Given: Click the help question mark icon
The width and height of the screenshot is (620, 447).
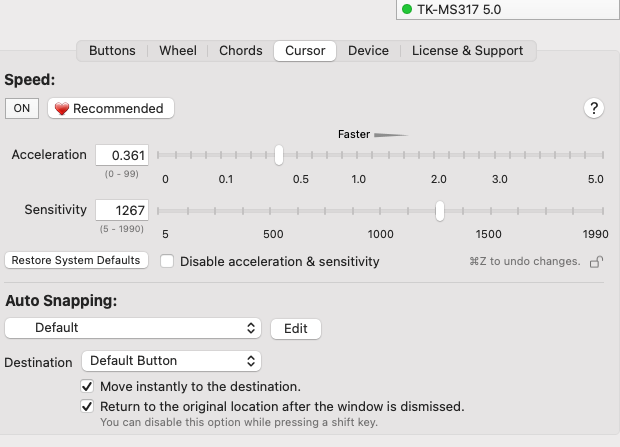Looking at the screenshot, I should click(x=595, y=109).
